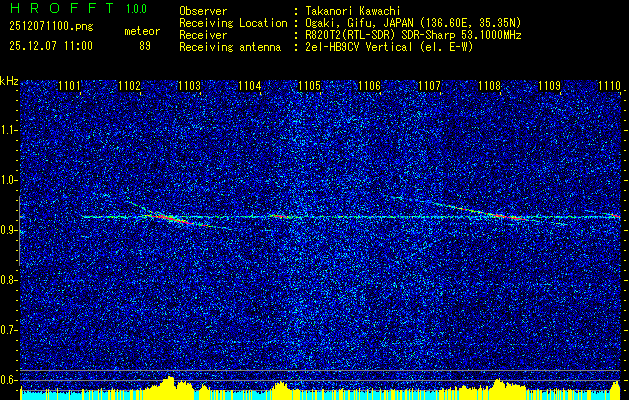Click the HROFFT title text

click(x=63, y=8)
